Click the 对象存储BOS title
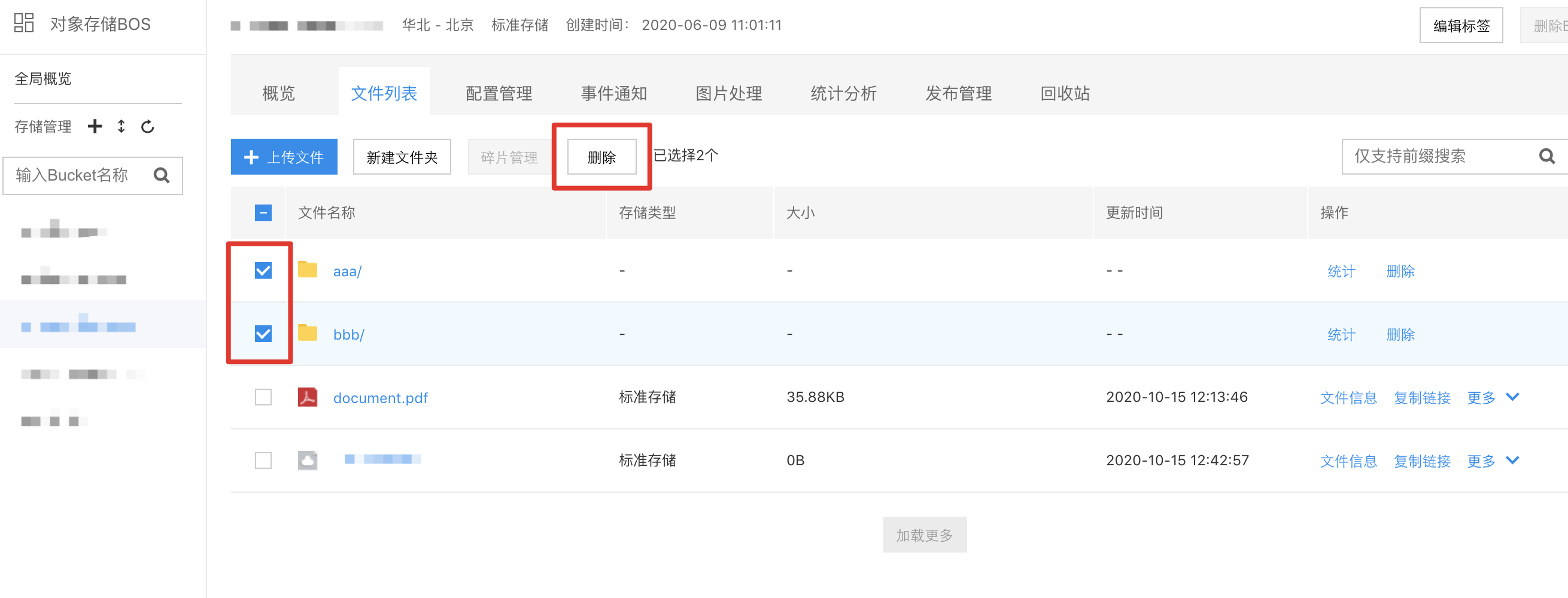 pos(100,24)
